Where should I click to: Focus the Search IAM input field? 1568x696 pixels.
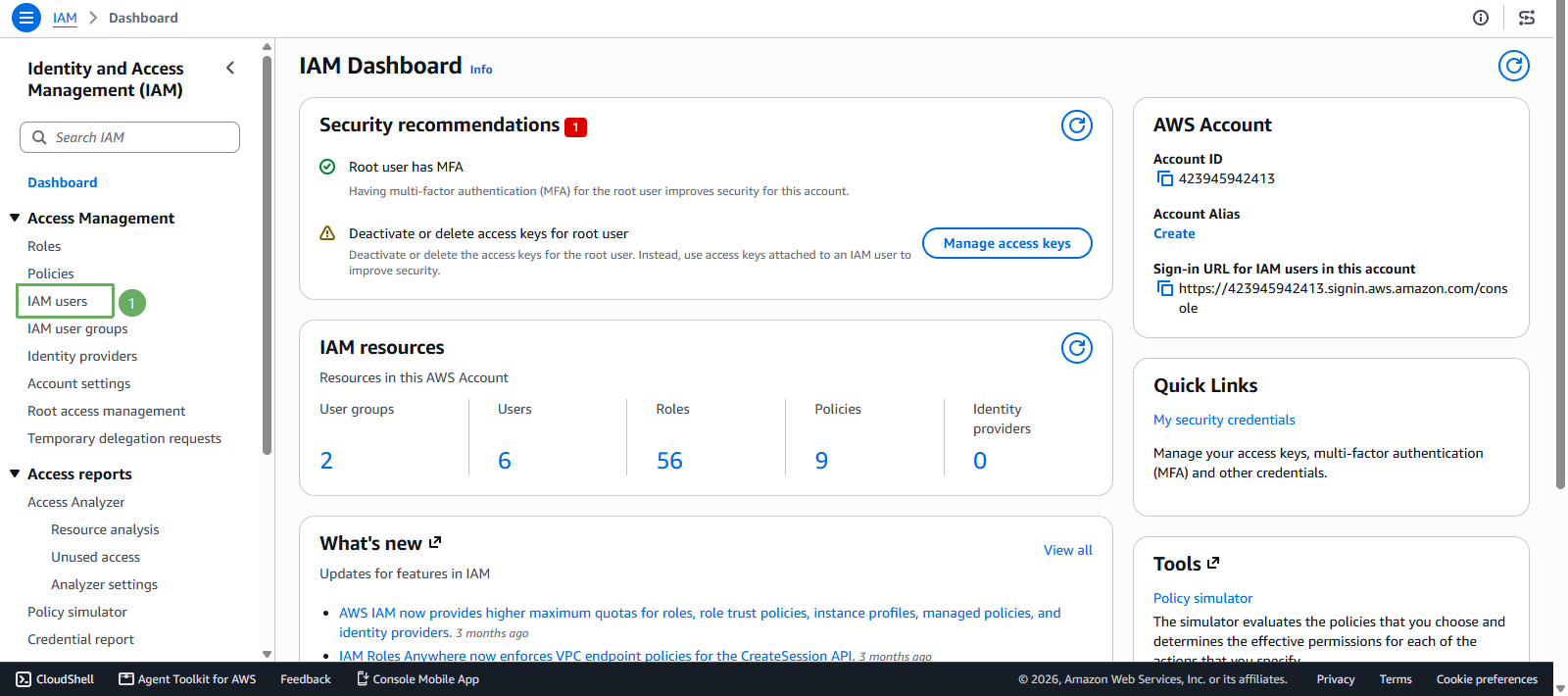[129, 137]
